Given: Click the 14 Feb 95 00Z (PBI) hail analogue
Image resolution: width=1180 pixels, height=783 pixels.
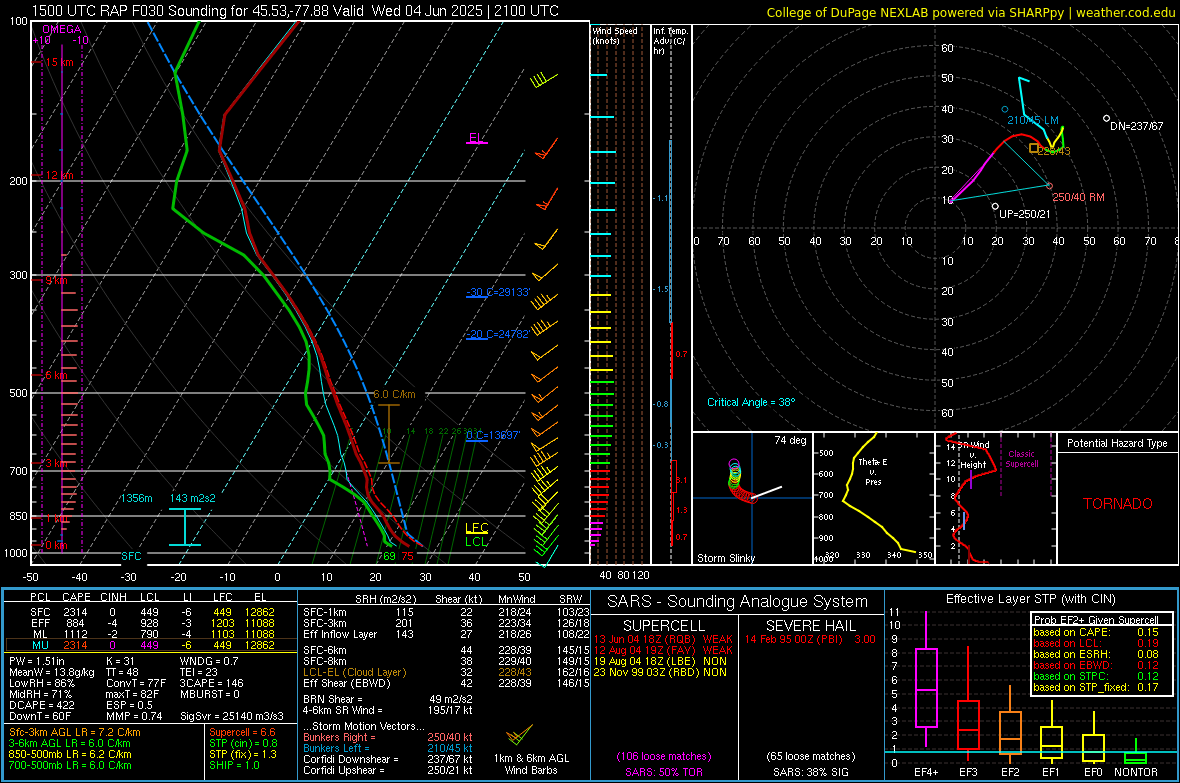Looking at the screenshot, I should (810, 639).
